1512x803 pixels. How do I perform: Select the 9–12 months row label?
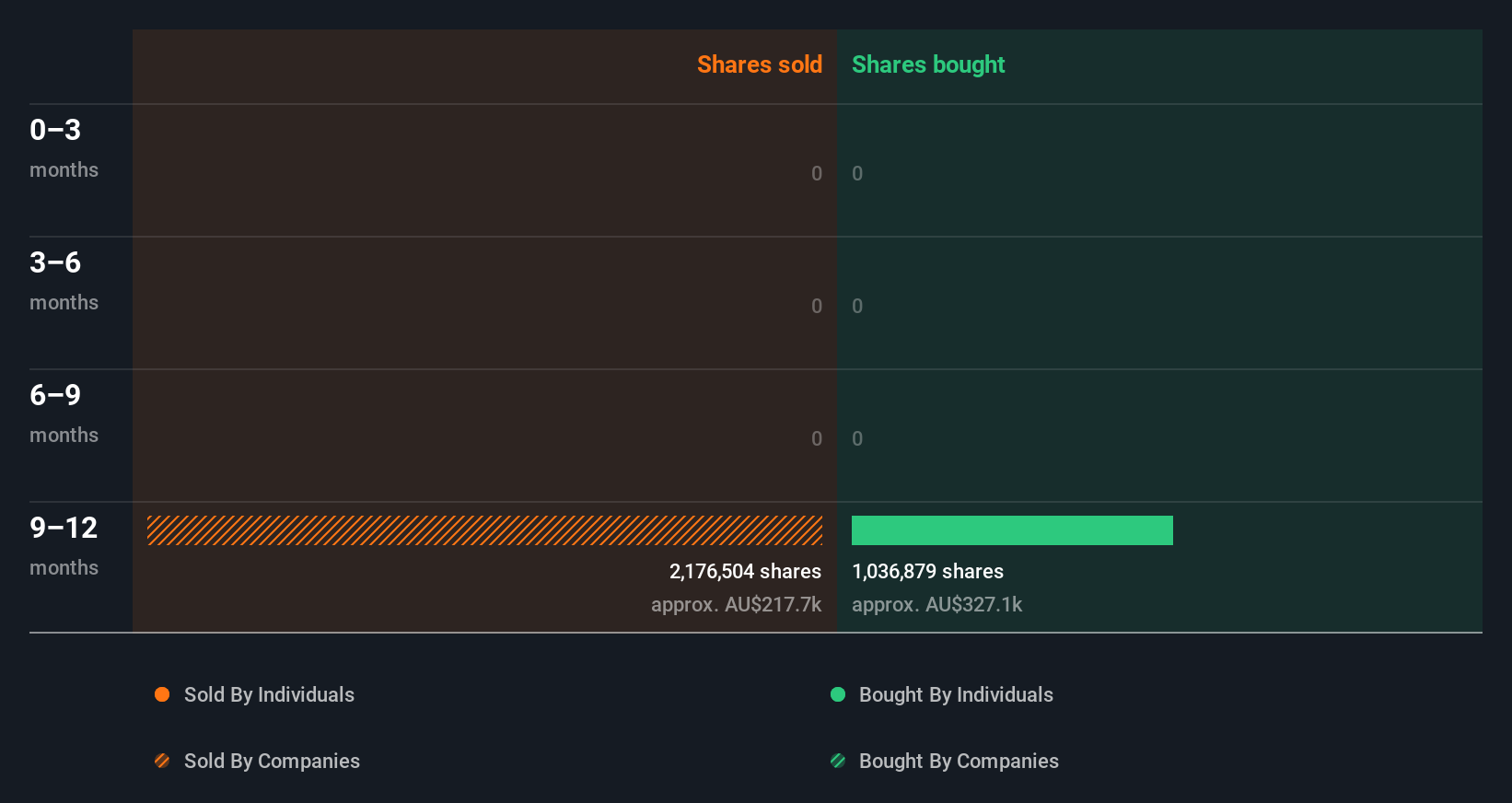64,545
